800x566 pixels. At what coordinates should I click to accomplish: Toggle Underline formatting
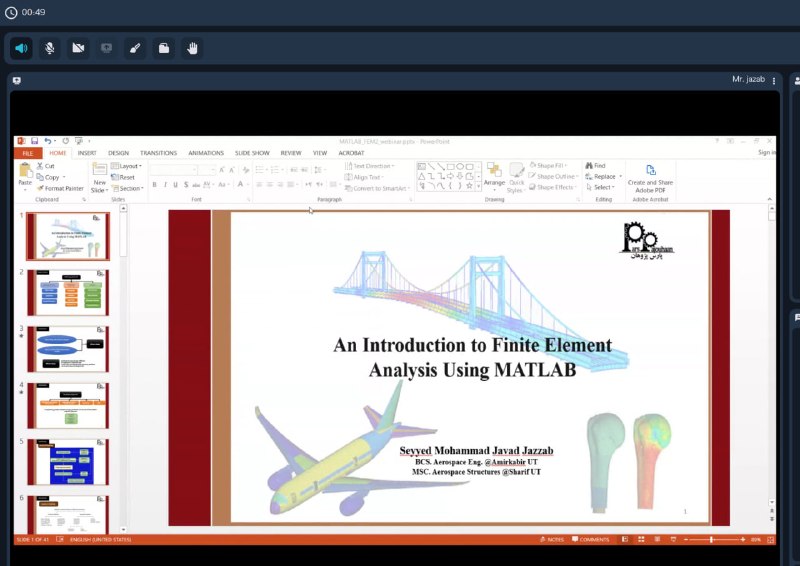(176, 184)
